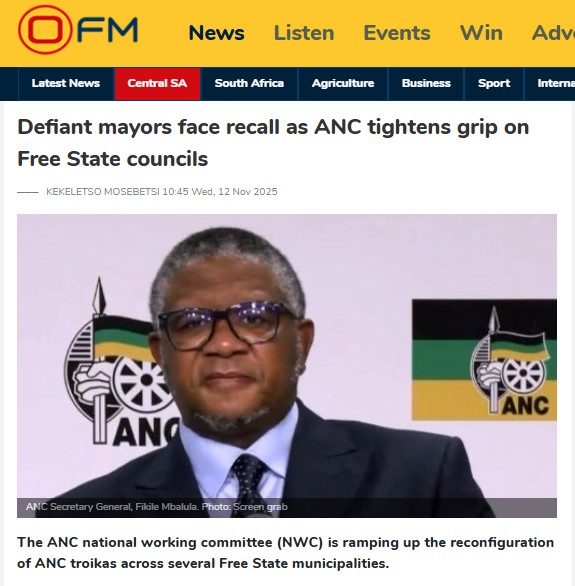The width and height of the screenshot is (575, 586).
Task: Click the photo caption about Secretary General
Action: click(157, 507)
